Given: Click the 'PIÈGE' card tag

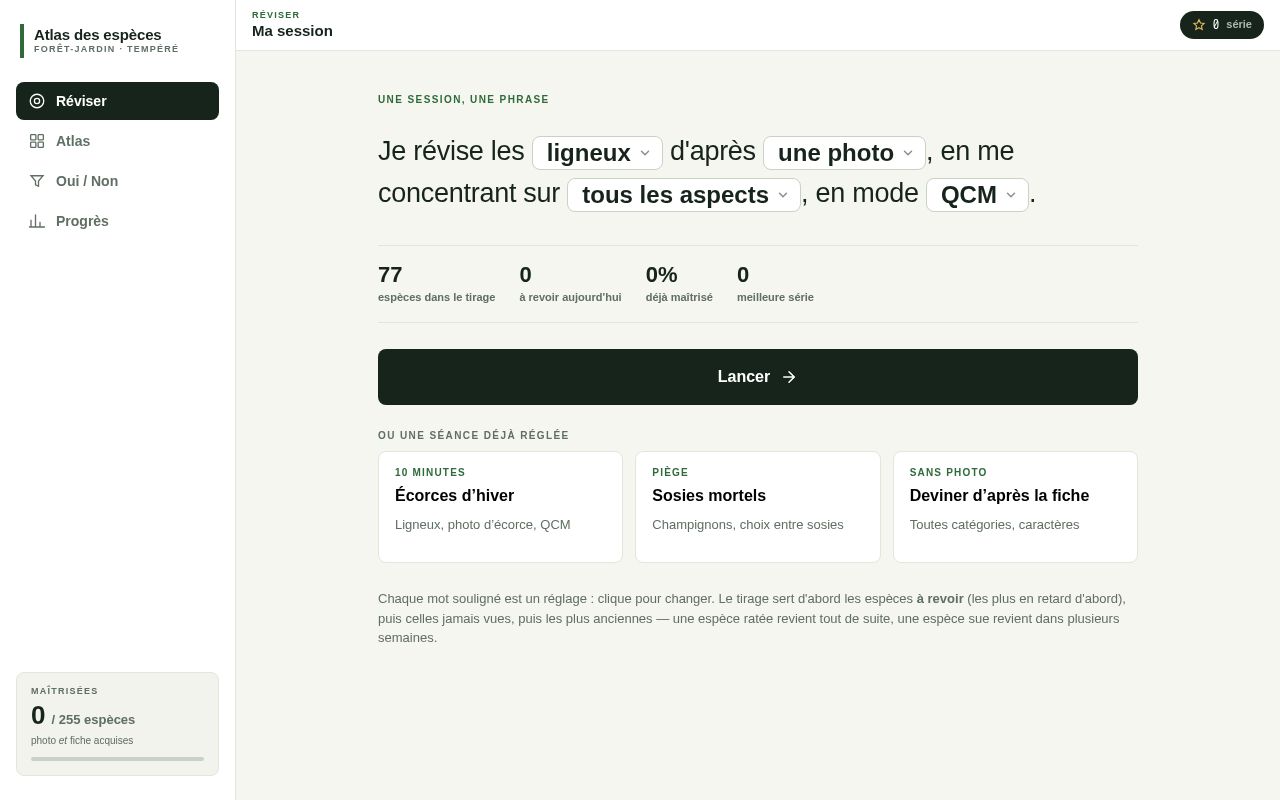Looking at the screenshot, I should (x=670, y=473).
